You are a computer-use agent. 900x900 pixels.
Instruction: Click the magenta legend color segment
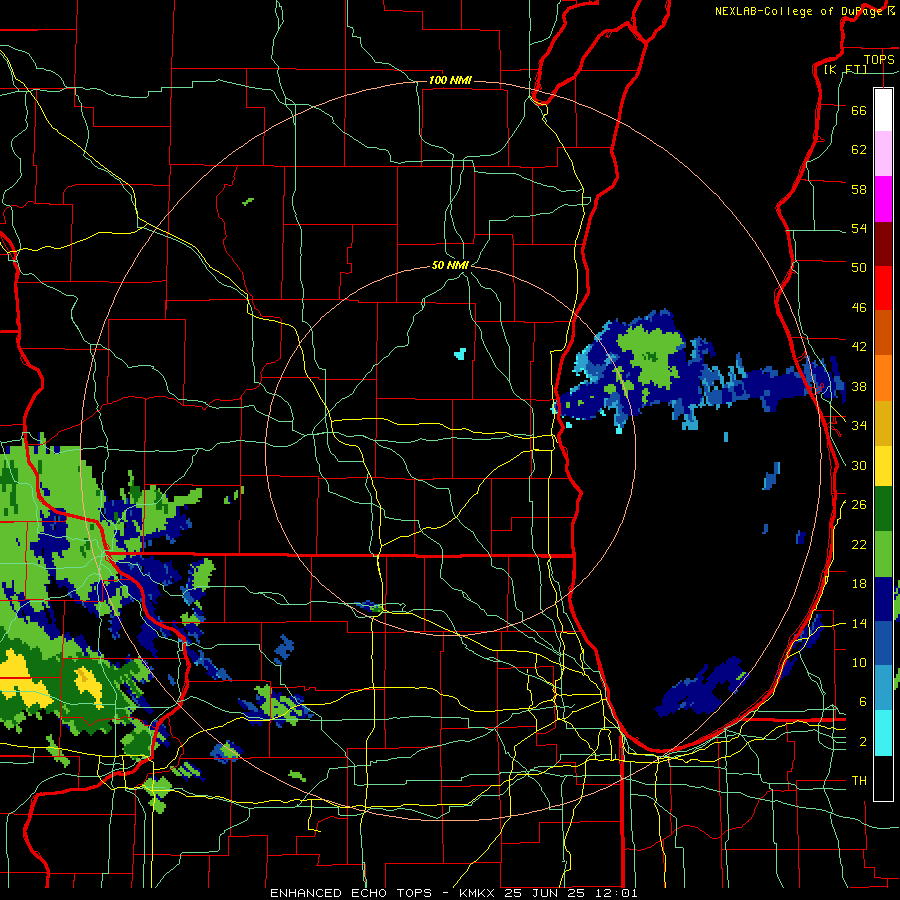tap(883, 199)
